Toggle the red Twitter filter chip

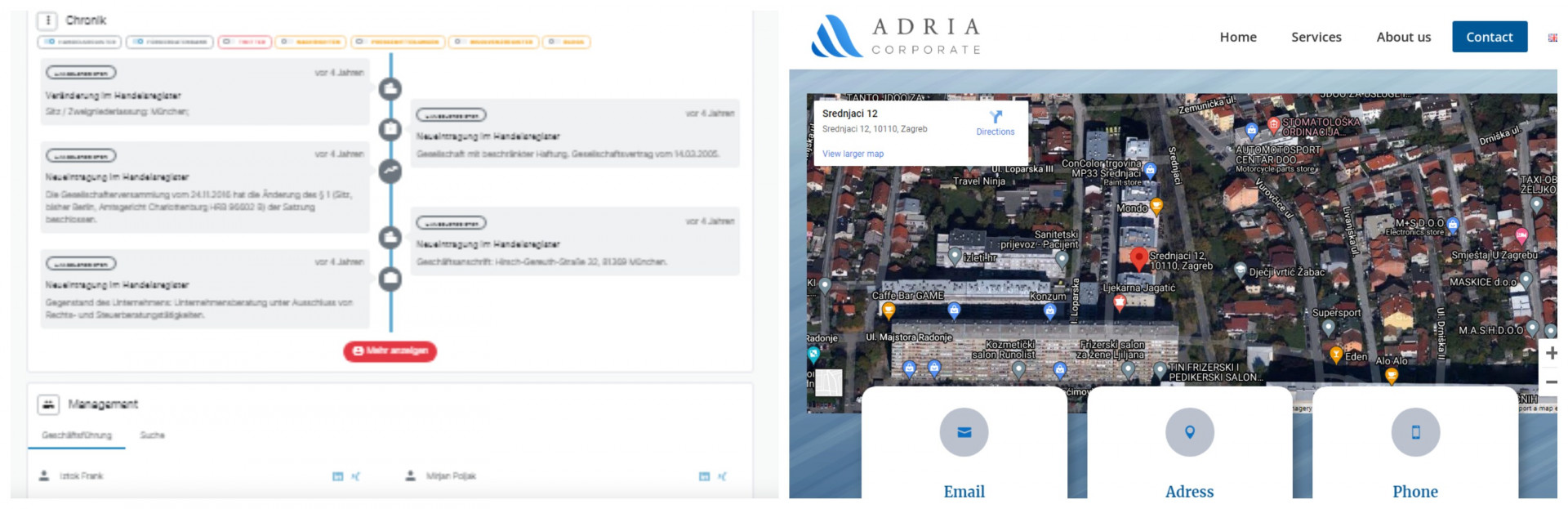(x=244, y=42)
